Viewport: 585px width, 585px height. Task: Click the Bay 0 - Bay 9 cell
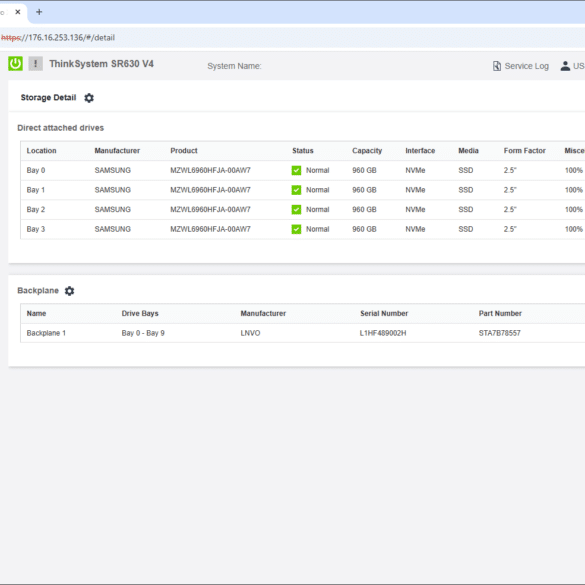point(143,333)
